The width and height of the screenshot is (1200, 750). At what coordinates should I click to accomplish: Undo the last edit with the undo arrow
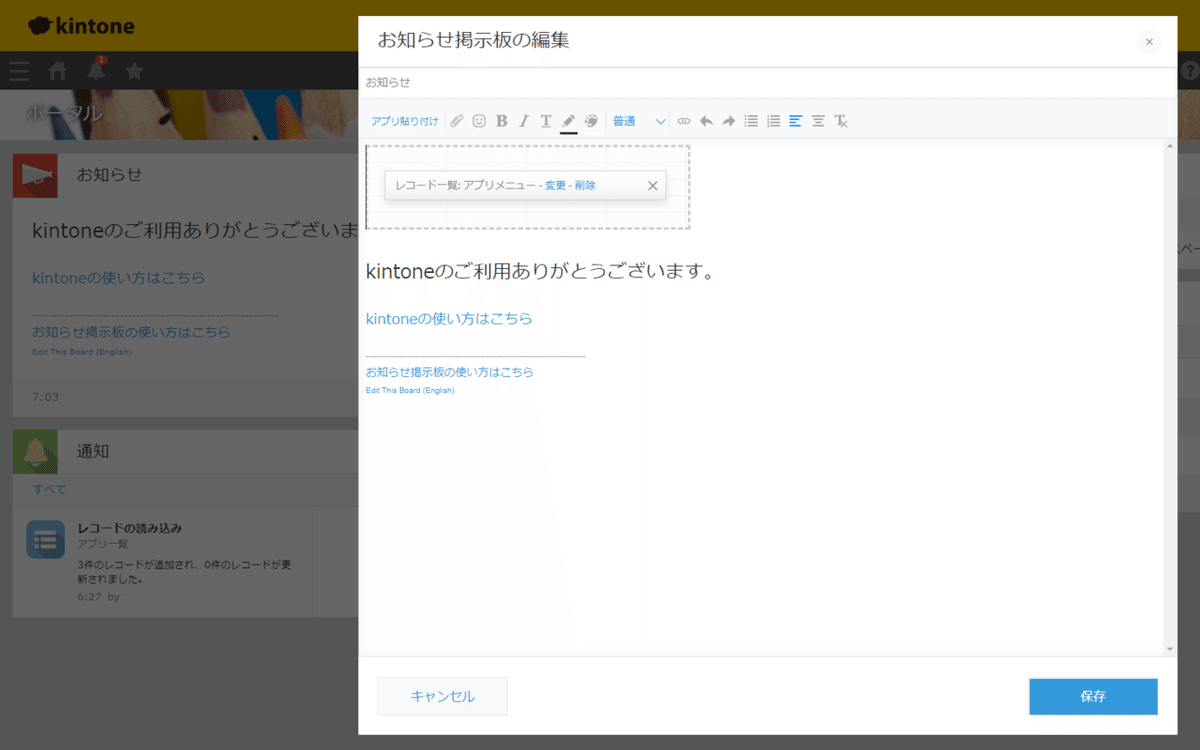(707, 120)
